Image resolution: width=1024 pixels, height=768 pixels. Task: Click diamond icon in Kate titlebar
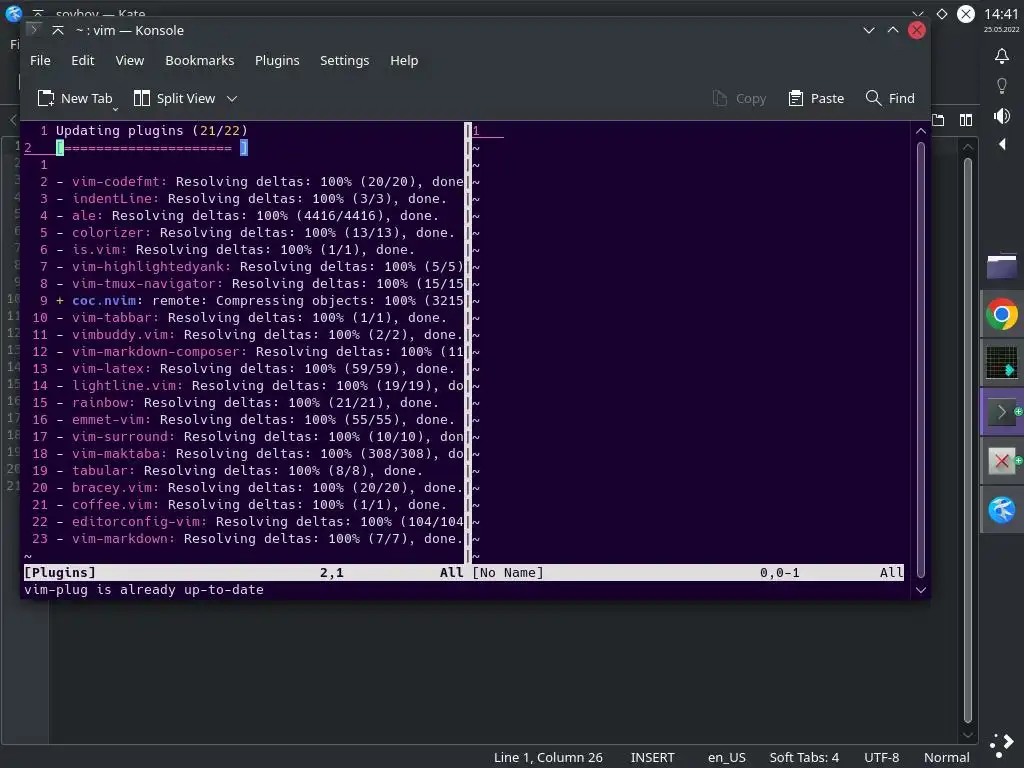[x=942, y=14]
